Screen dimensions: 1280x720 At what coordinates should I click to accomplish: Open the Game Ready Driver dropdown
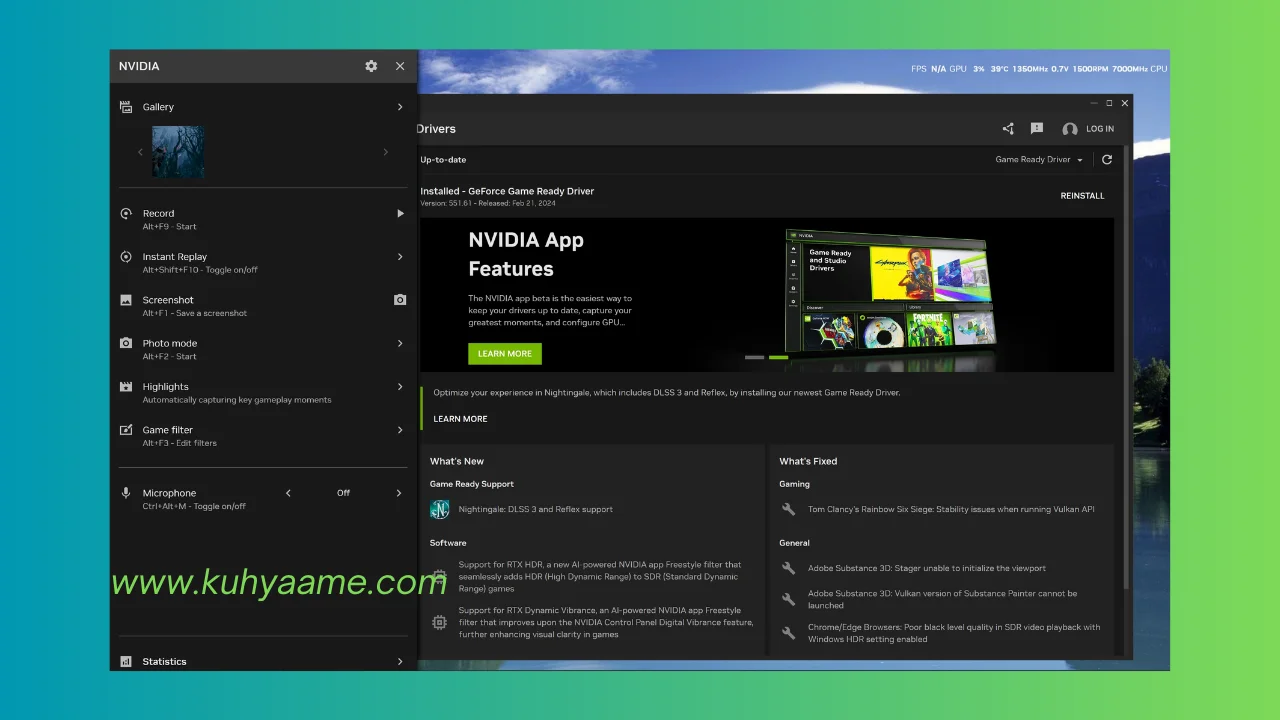tap(1039, 160)
